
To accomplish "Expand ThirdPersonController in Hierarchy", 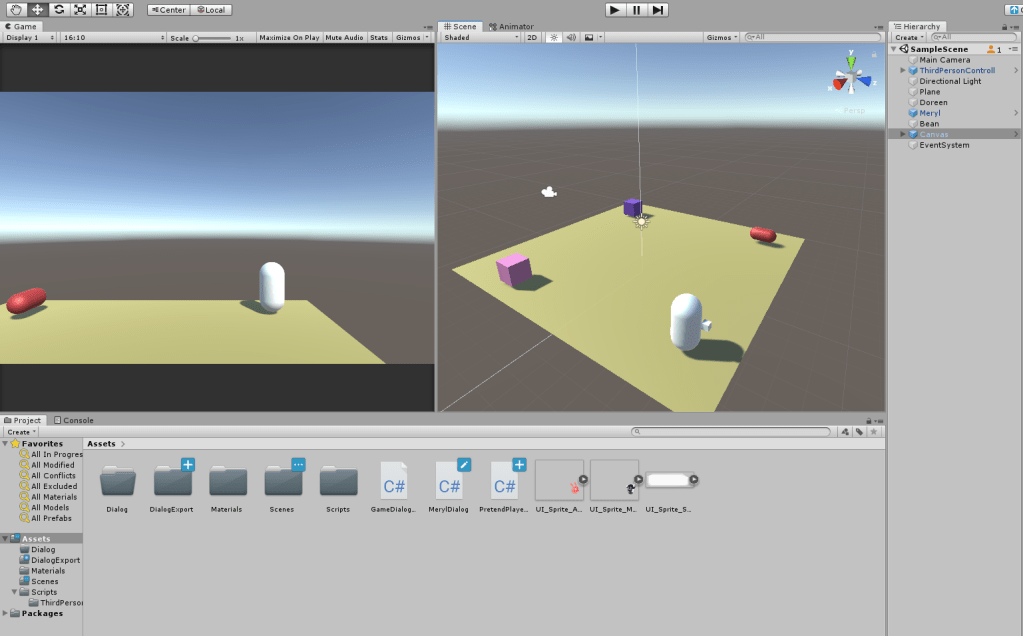I will click(903, 71).
